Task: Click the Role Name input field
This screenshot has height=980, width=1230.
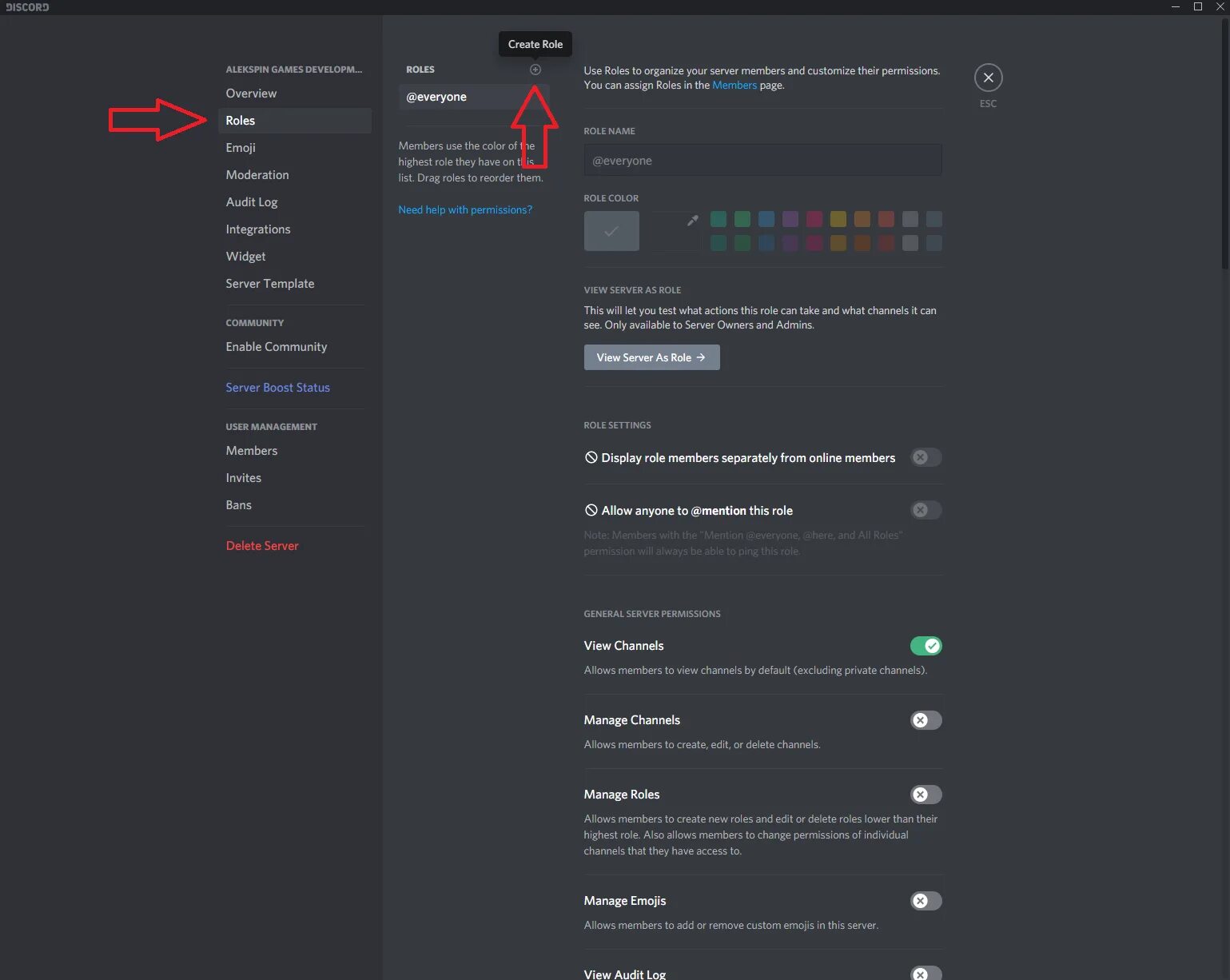Action: (x=762, y=160)
